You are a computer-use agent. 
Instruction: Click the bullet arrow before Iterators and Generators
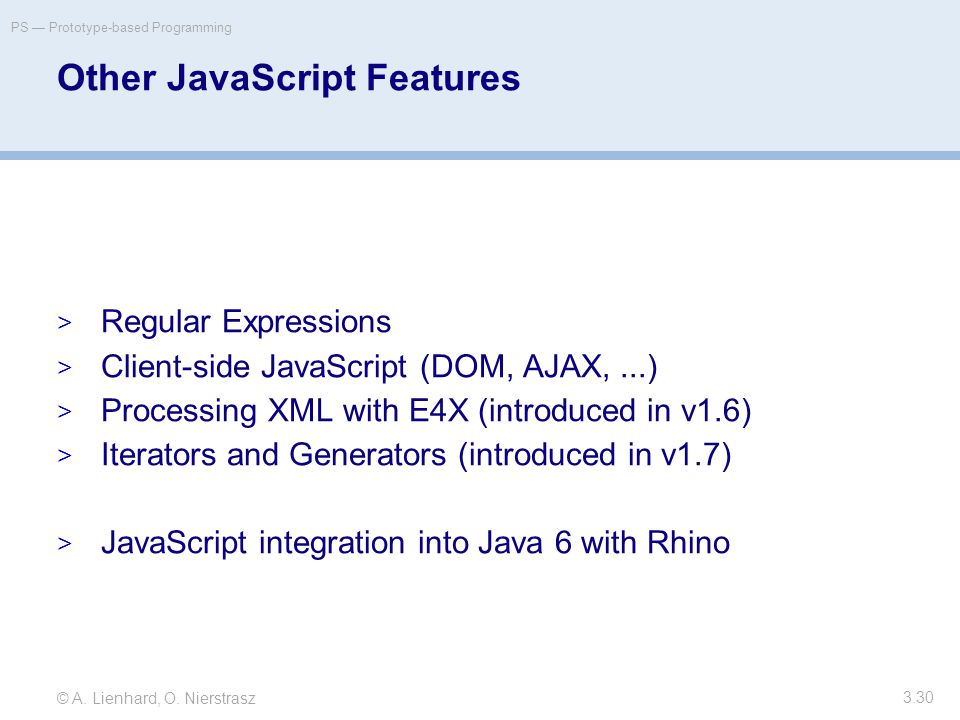pyautogui.click(x=64, y=456)
